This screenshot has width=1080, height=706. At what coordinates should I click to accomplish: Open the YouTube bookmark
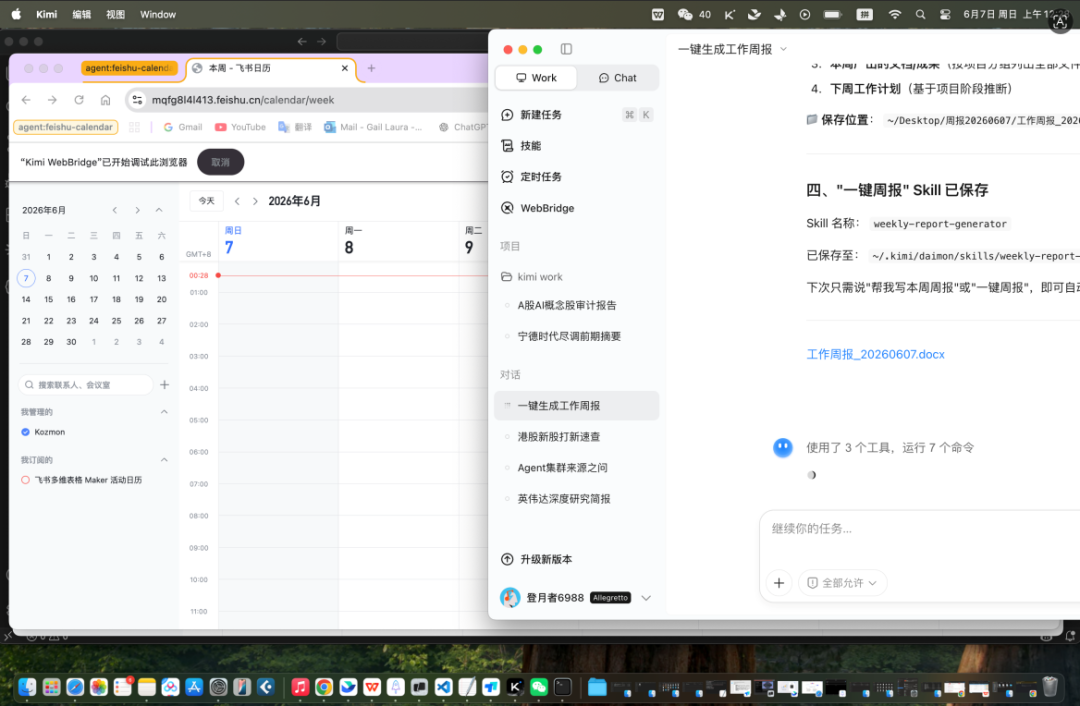[x=240, y=127]
